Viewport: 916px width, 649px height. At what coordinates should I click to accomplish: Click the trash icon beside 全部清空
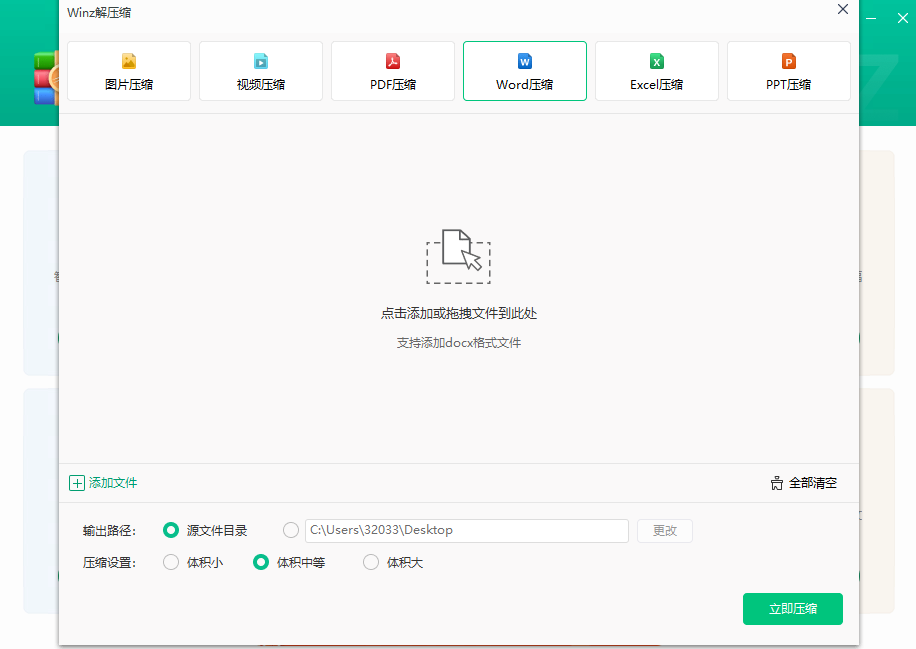(775, 483)
